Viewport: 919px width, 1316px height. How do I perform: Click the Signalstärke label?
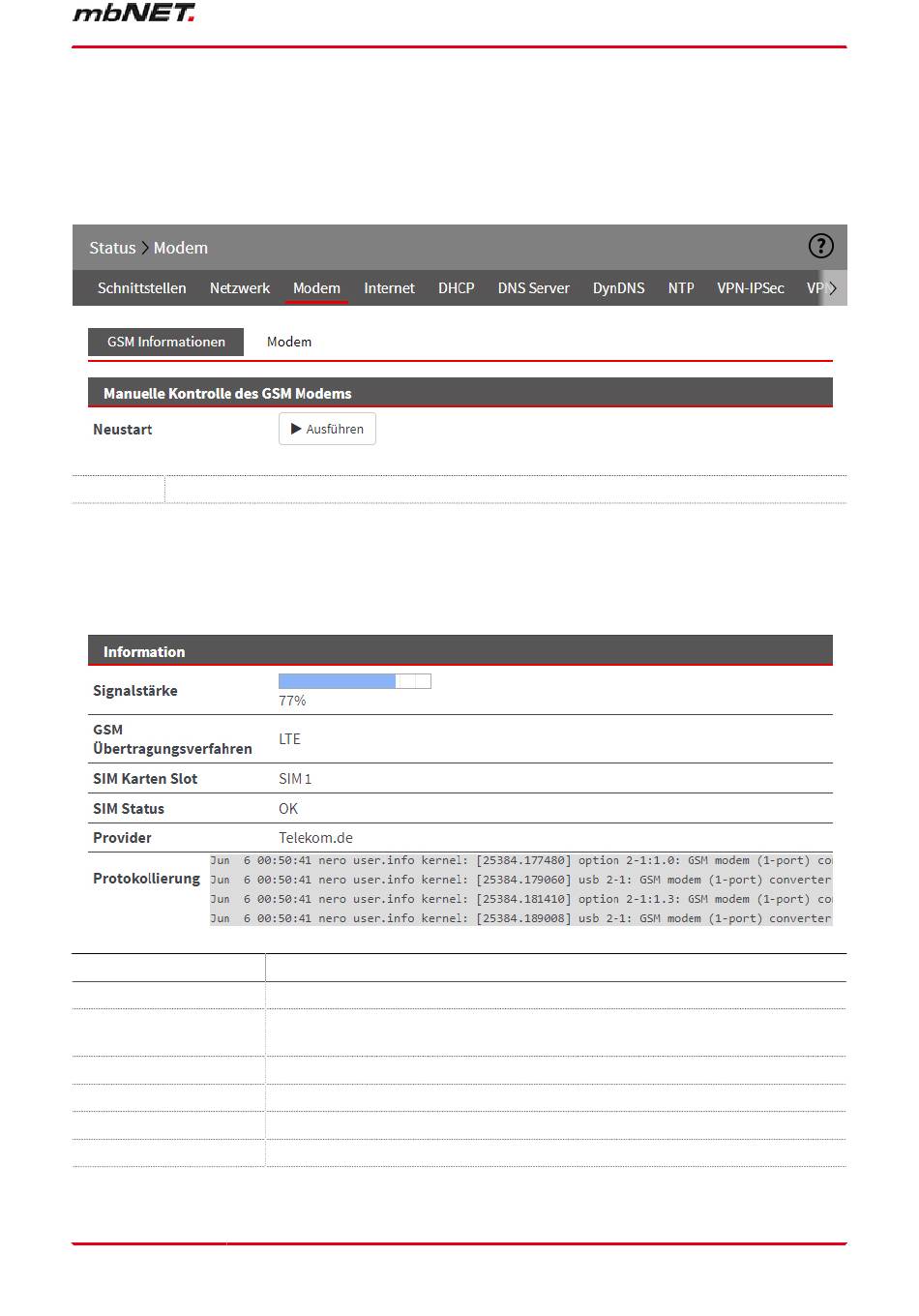135,691
